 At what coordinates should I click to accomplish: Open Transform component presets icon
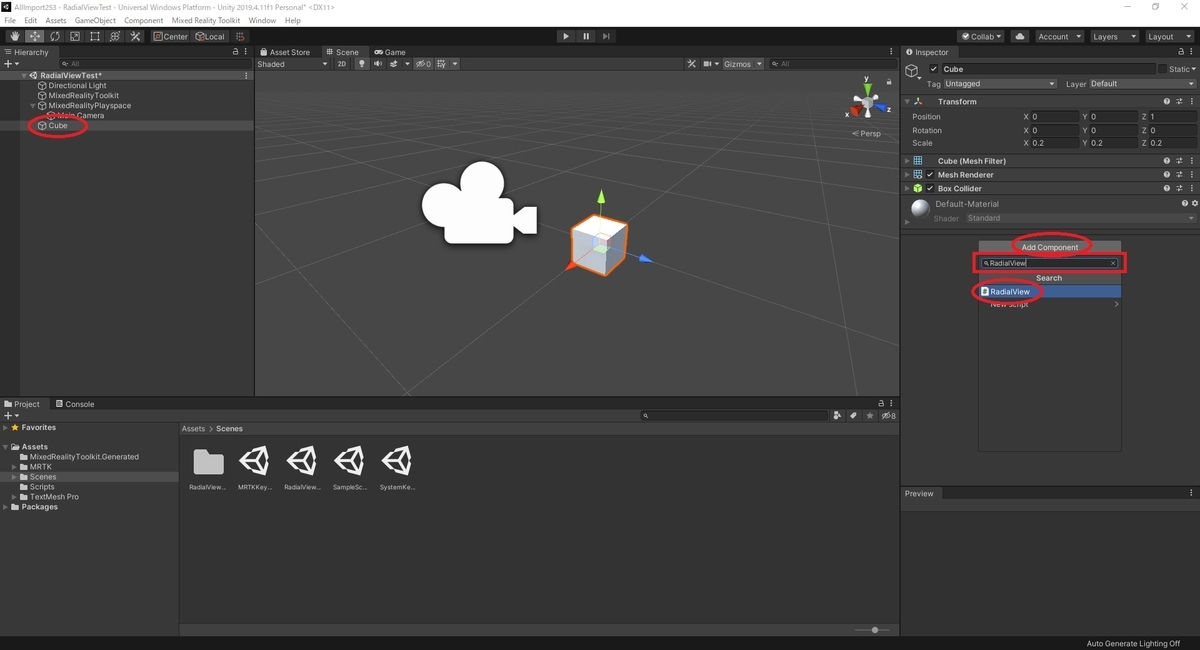(1179, 101)
